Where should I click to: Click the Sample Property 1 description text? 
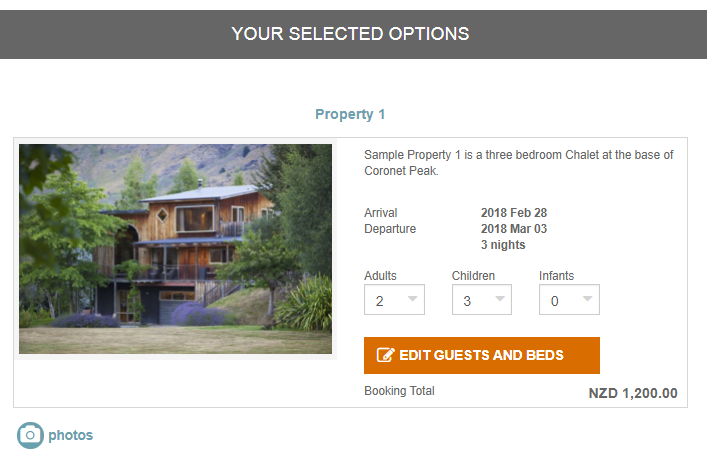click(x=519, y=163)
